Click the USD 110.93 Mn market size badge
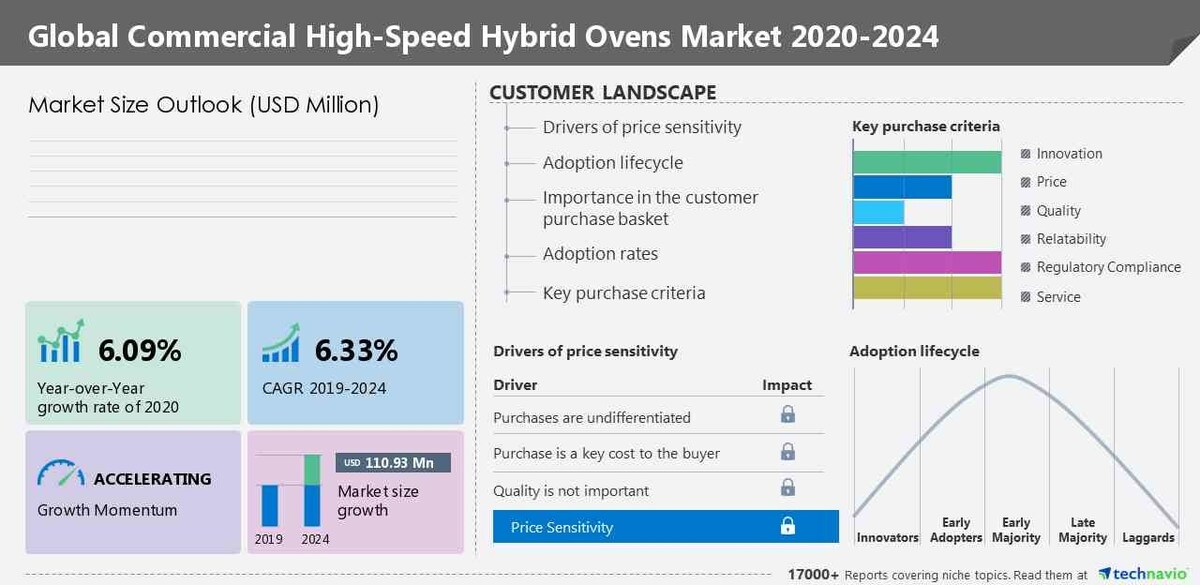This screenshot has width=1200, height=585. (x=393, y=463)
